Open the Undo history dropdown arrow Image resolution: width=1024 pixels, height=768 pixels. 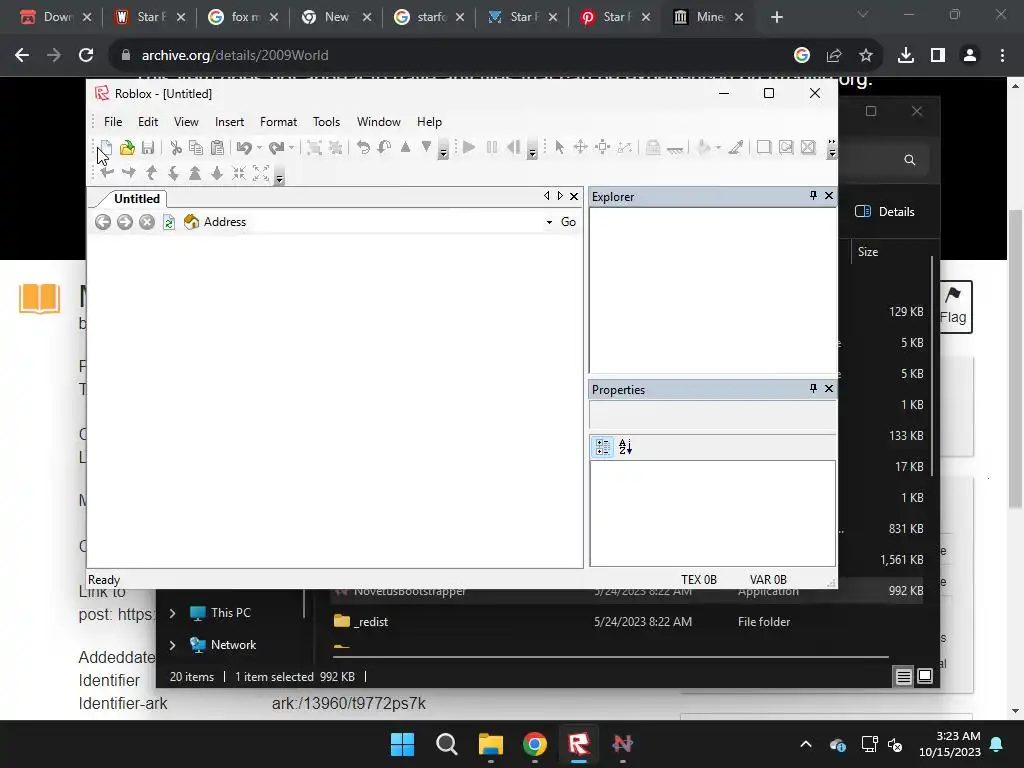(259, 148)
